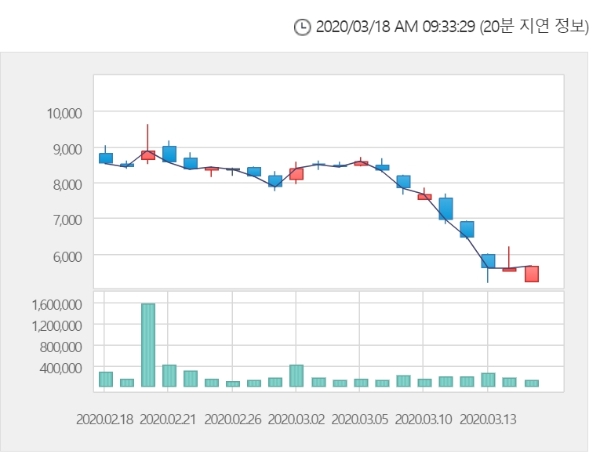Click the tallest volume bar reaching 1,600,000
This screenshot has height=454, width=600.
pyautogui.click(x=148, y=345)
